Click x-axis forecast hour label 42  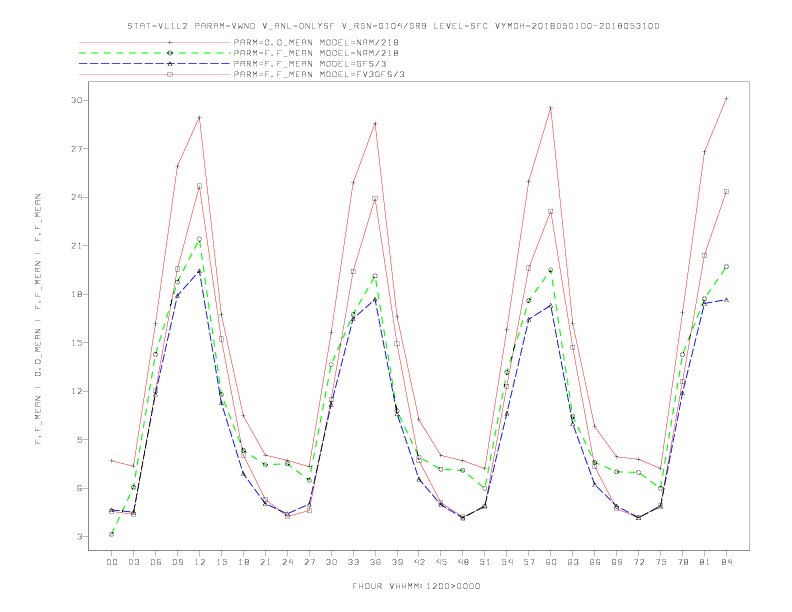[419, 562]
